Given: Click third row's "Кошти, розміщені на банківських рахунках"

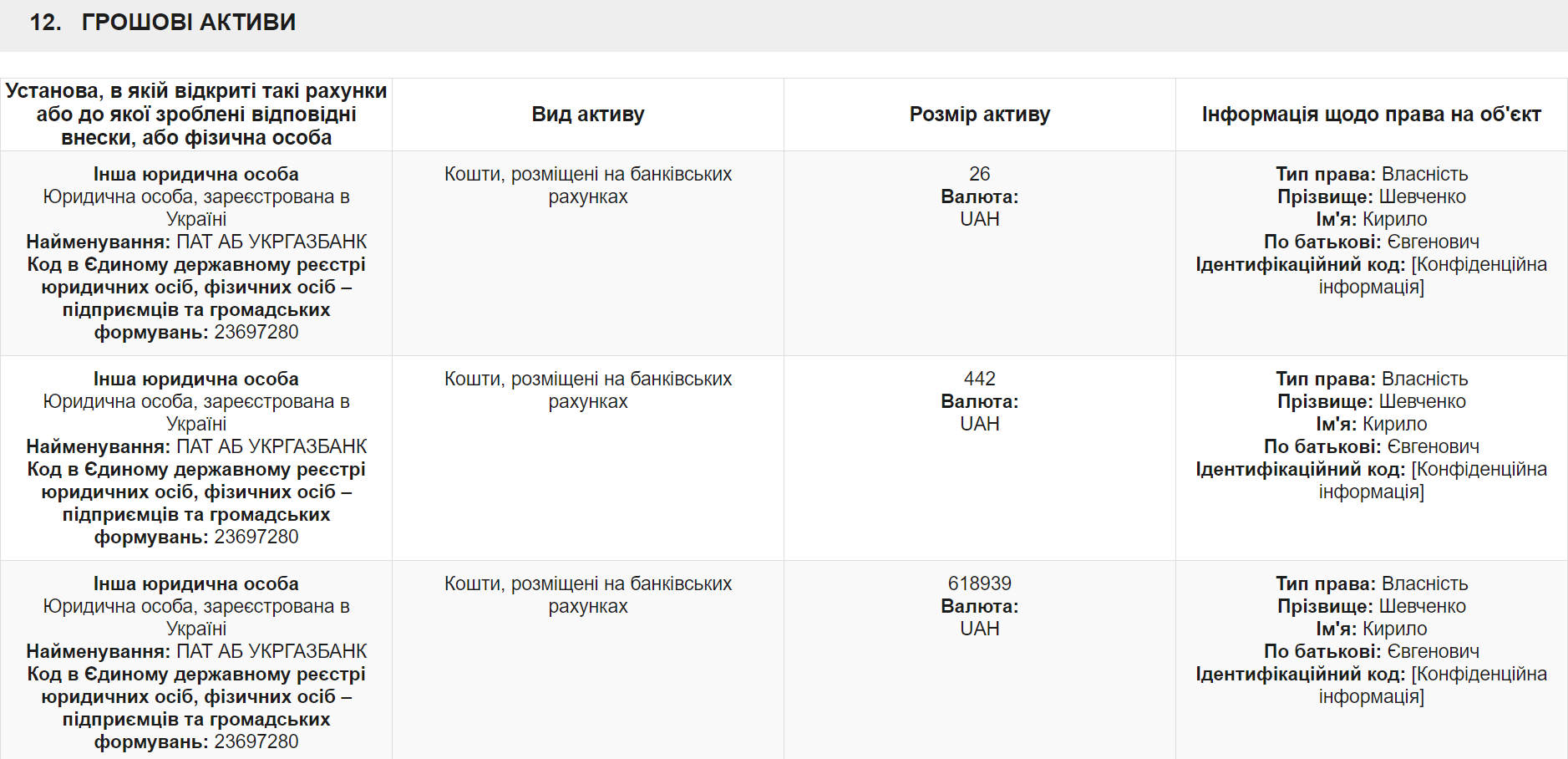Looking at the screenshot, I should pos(588,594).
